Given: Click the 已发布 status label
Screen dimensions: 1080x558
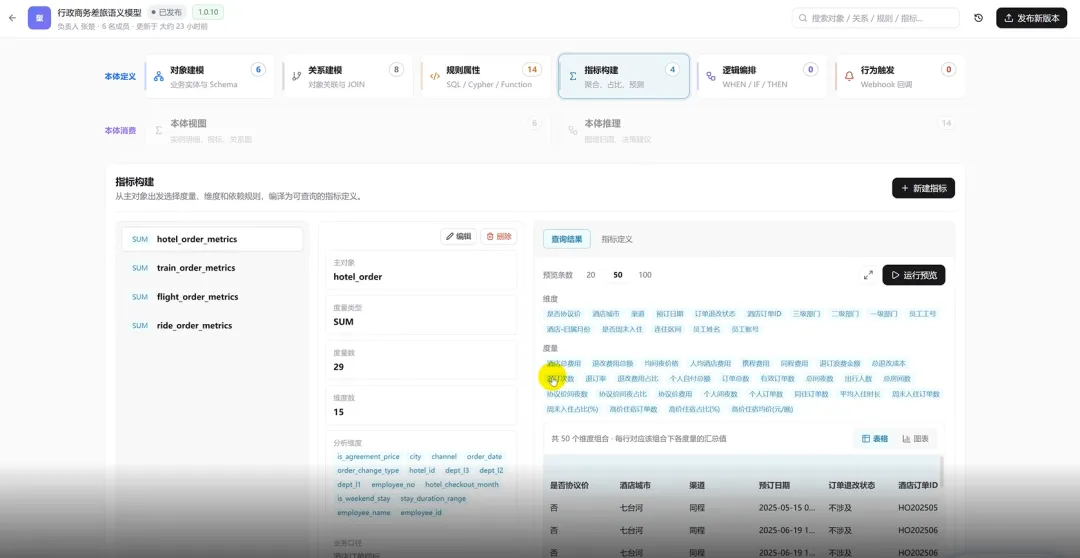Looking at the screenshot, I should [166, 12].
